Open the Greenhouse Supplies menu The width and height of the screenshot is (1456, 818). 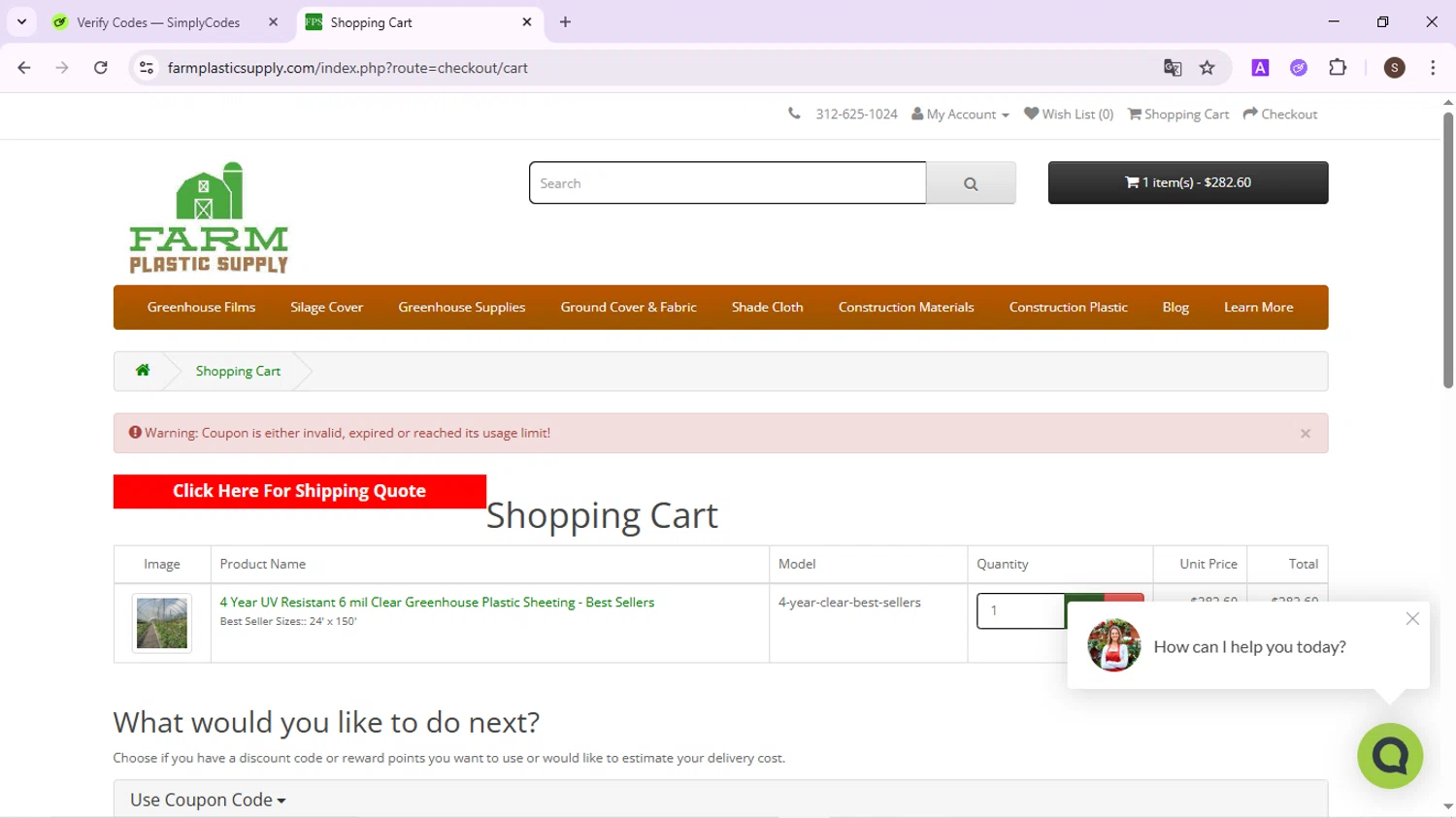[462, 308]
